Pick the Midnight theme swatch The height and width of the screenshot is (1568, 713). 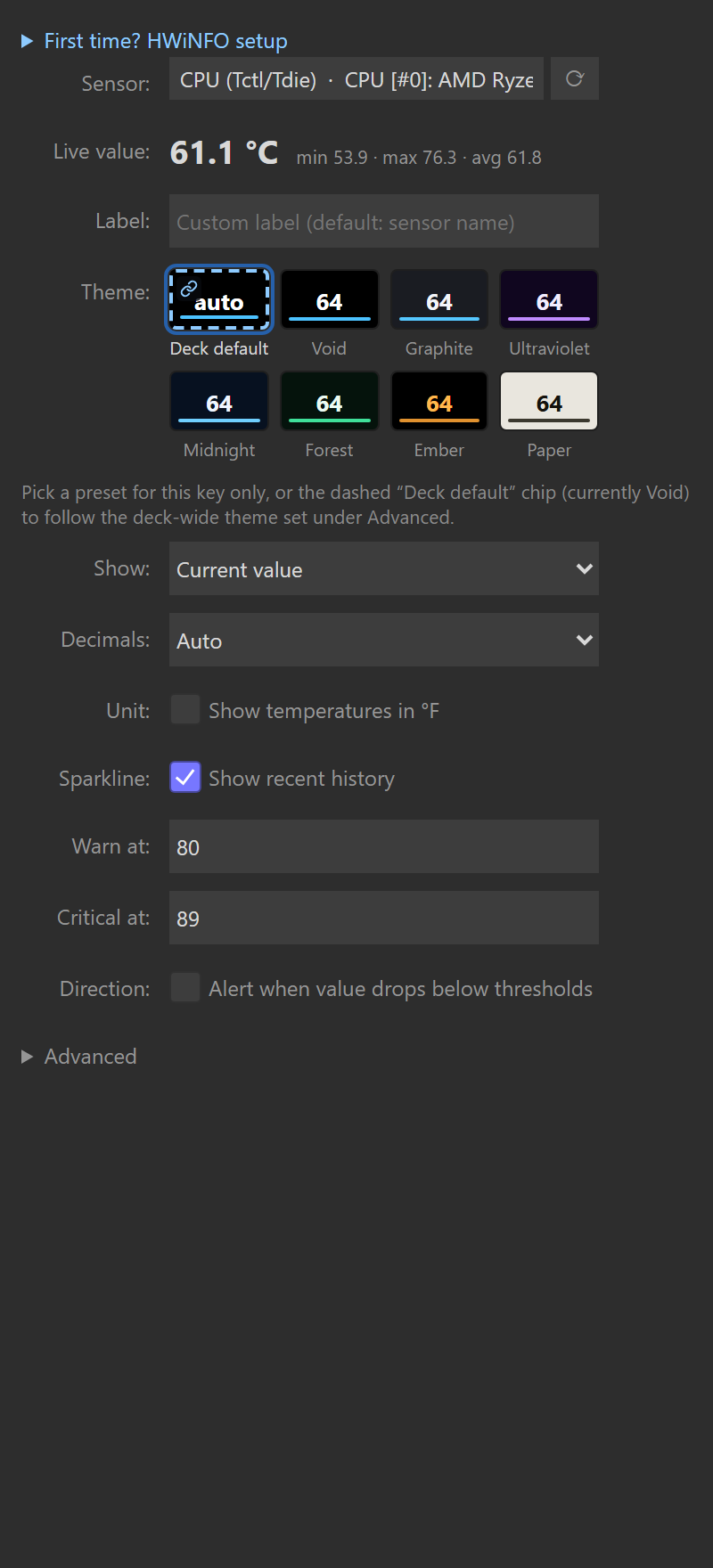coord(219,401)
